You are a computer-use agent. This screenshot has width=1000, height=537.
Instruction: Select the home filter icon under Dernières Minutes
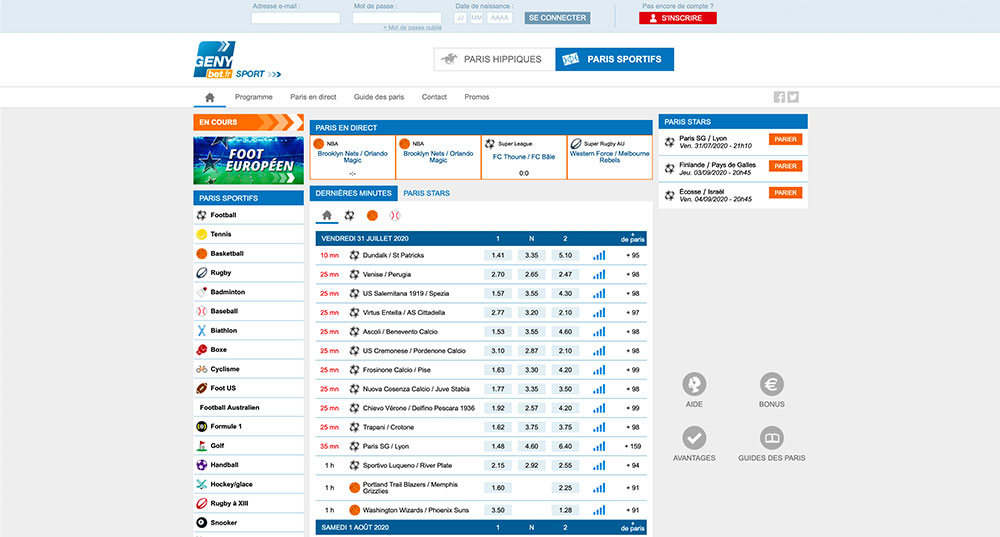(x=327, y=216)
